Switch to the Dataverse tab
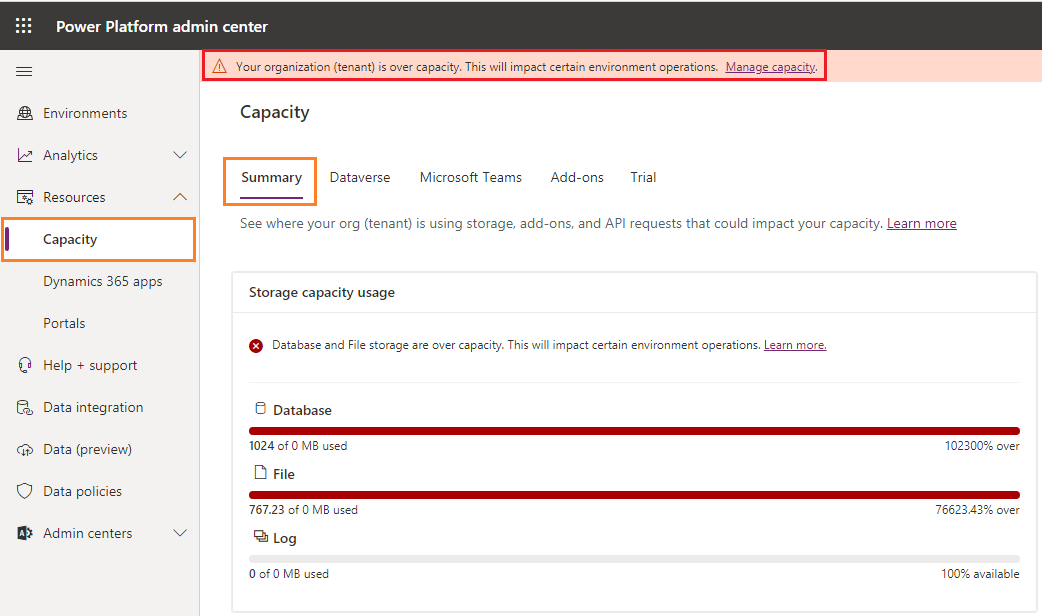 click(x=360, y=177)
